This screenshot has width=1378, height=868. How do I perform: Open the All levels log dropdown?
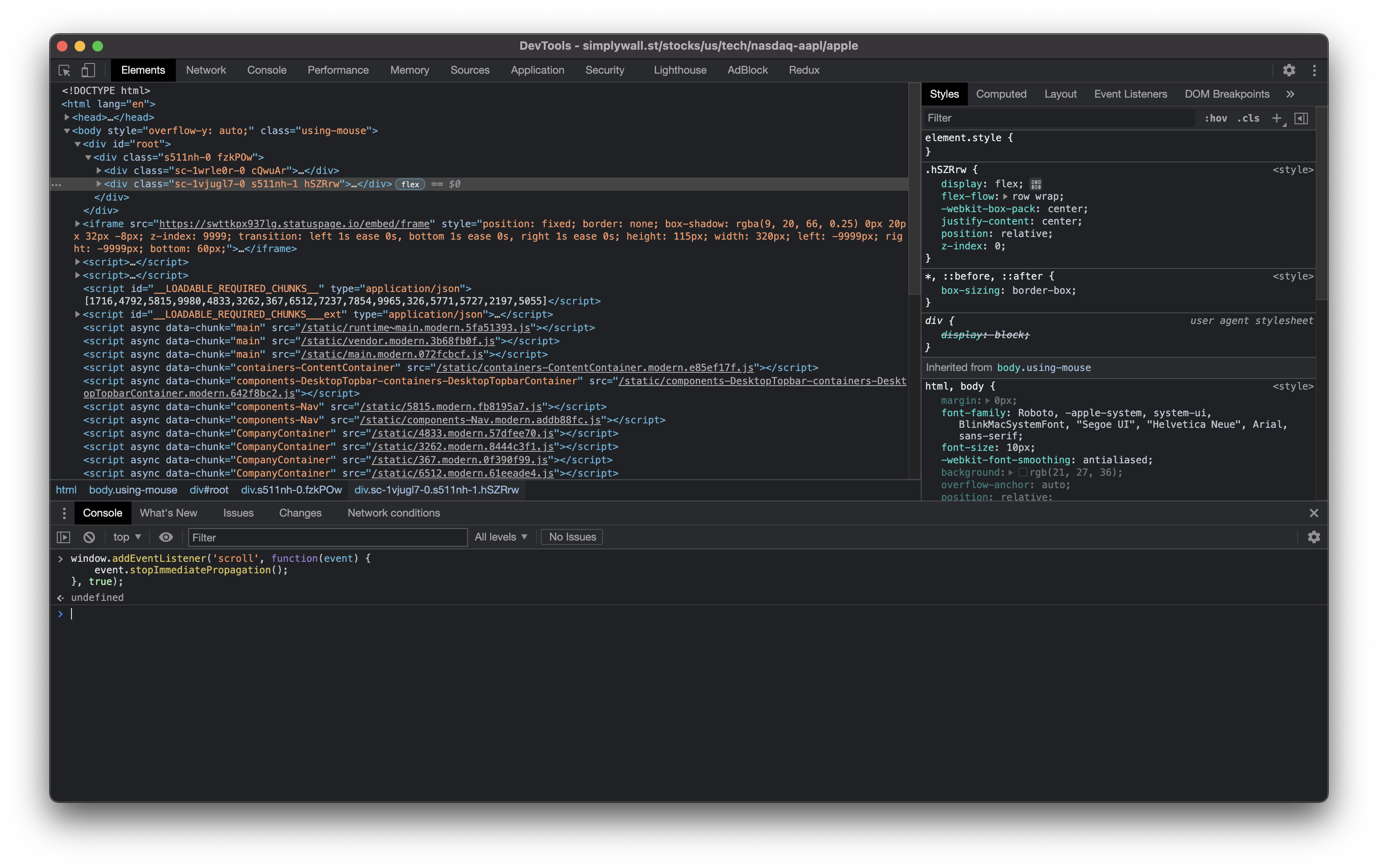(x=501, y=537)
